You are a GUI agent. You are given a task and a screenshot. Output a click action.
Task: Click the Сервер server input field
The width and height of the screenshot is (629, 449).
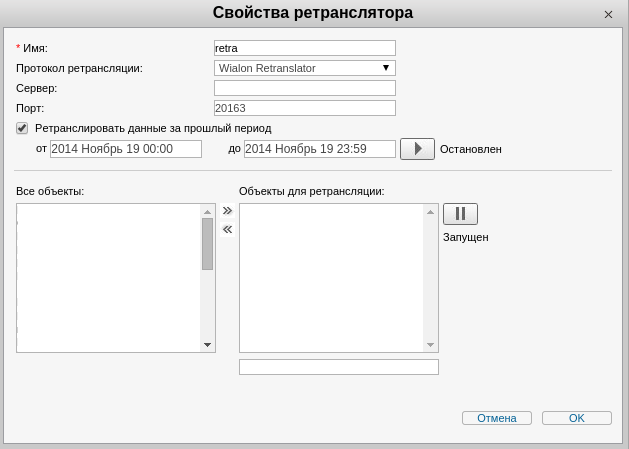pos(305,88)
